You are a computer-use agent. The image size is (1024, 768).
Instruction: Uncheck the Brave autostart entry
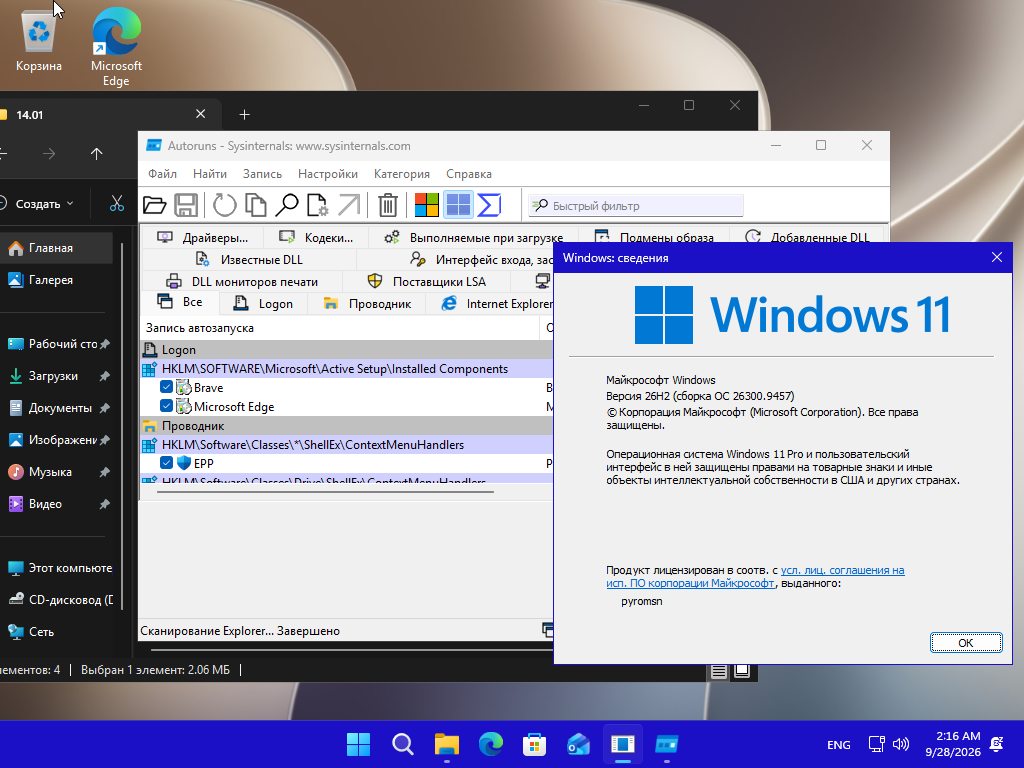(167, 387)
